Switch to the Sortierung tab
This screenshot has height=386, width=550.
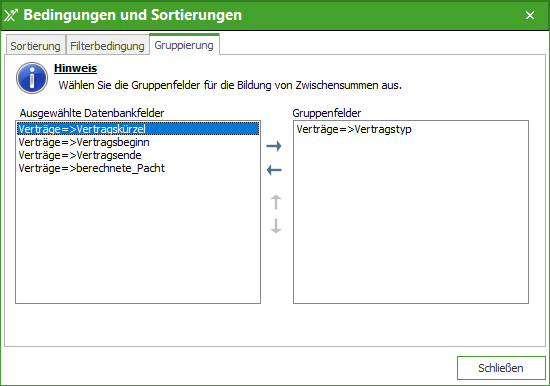click(35, 46)
